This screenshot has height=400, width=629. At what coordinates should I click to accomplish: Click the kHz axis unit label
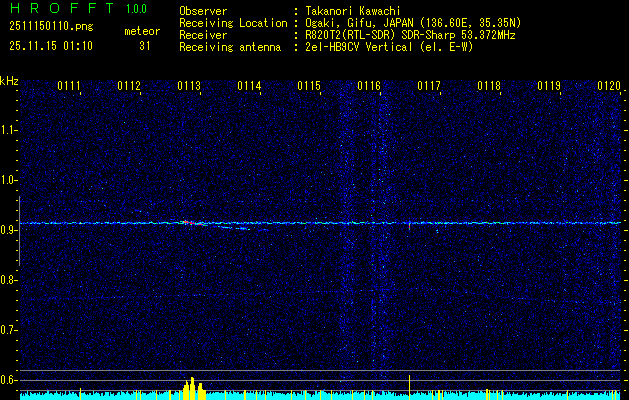click(9, 81)
